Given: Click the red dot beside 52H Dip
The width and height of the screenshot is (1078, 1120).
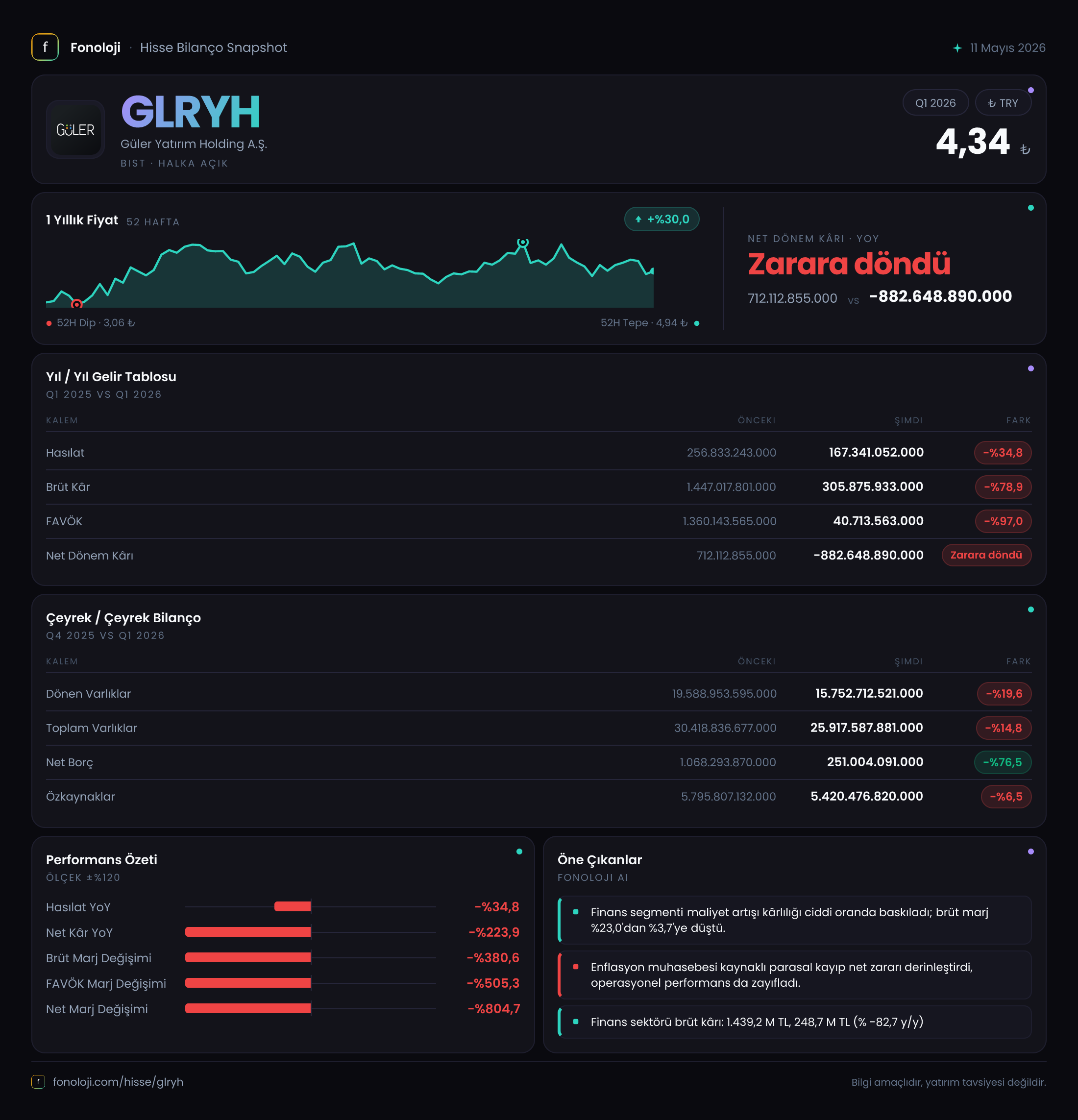Looking at the screenshot, I should point(49,323).
